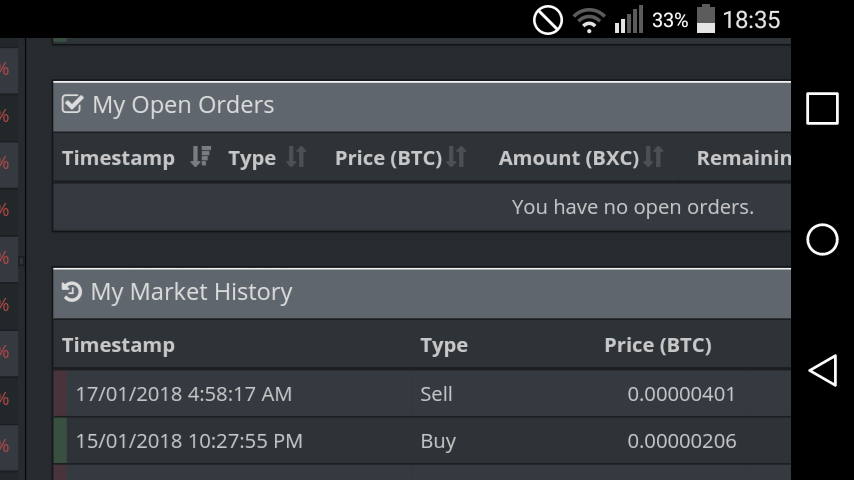The width and height of the screenshot is (854, 480).
Task: Click the Remaining column header
Action: (743, 158)
